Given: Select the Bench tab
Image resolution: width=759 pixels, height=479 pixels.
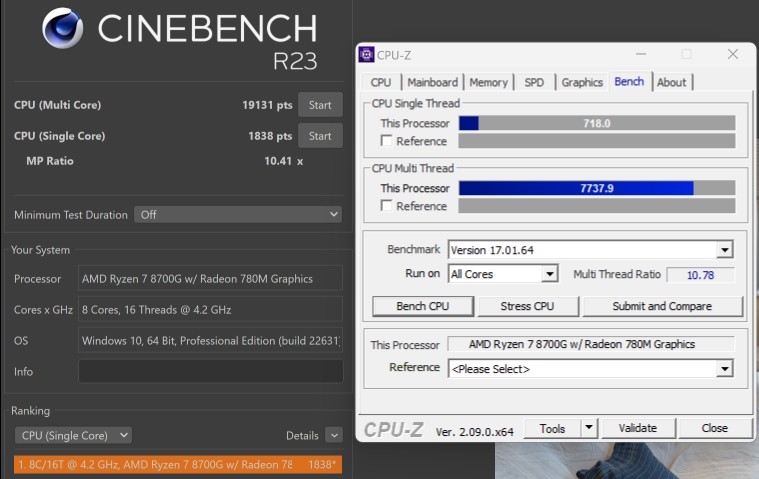Looking at the screenshot, I should click(x=629, y=81).
